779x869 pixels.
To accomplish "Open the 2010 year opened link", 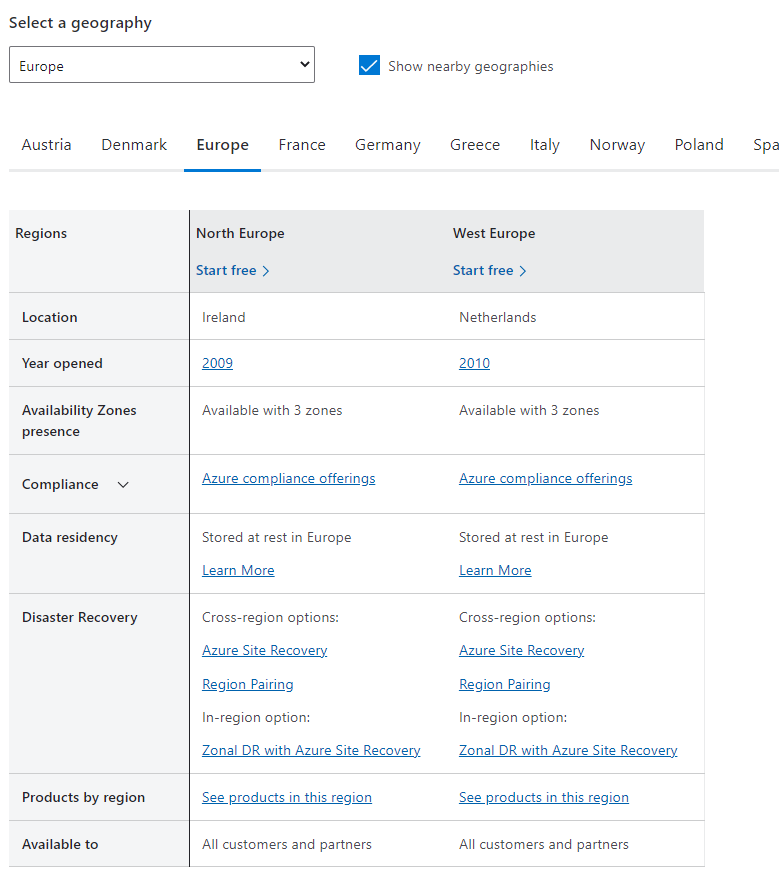I will coord(474,363).
